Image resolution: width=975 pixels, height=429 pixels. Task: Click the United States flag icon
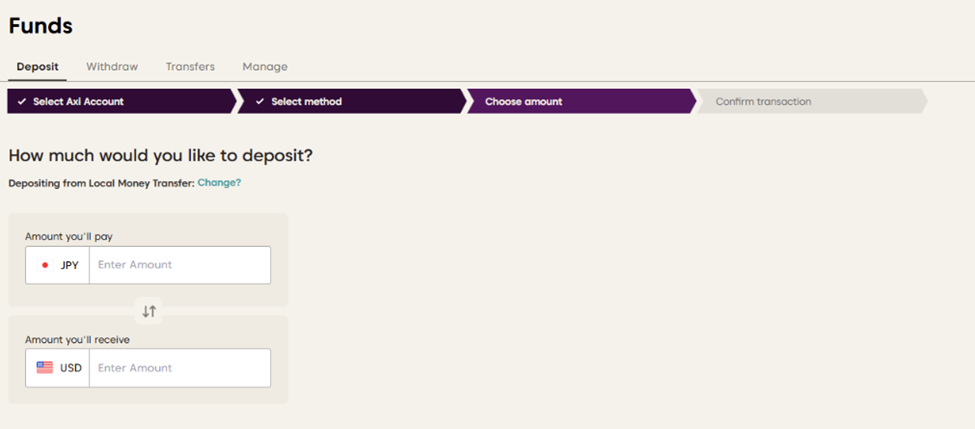(x=45, y=368)
